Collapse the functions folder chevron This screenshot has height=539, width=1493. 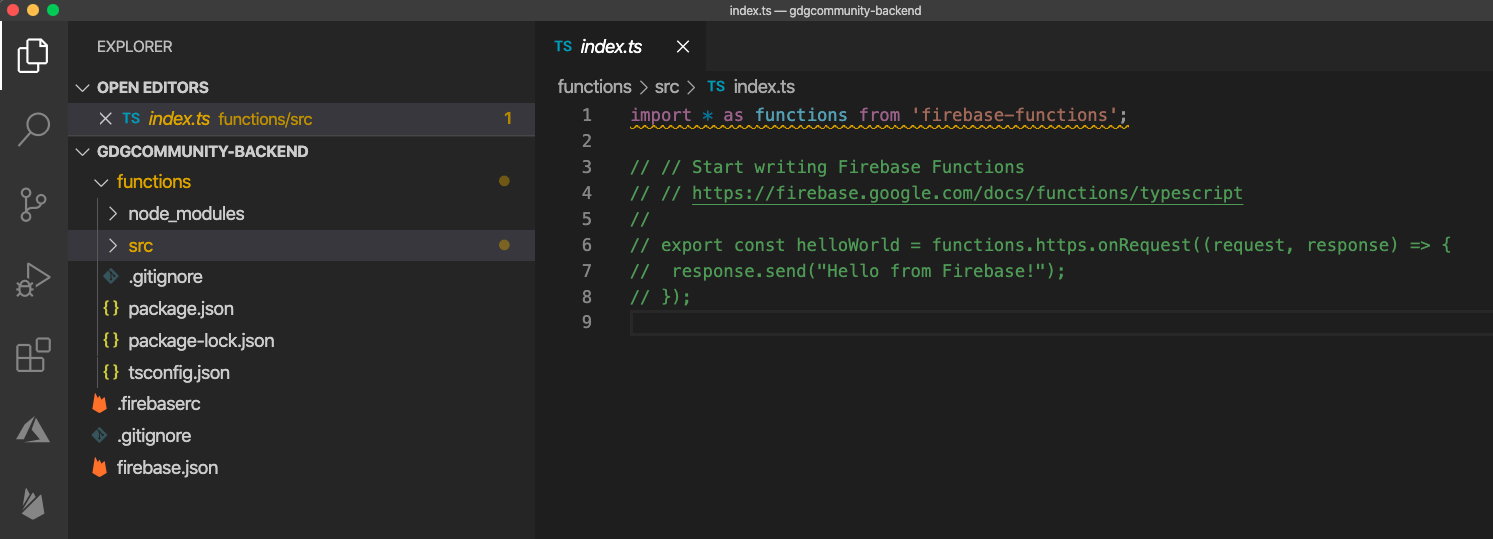[100, 182]
